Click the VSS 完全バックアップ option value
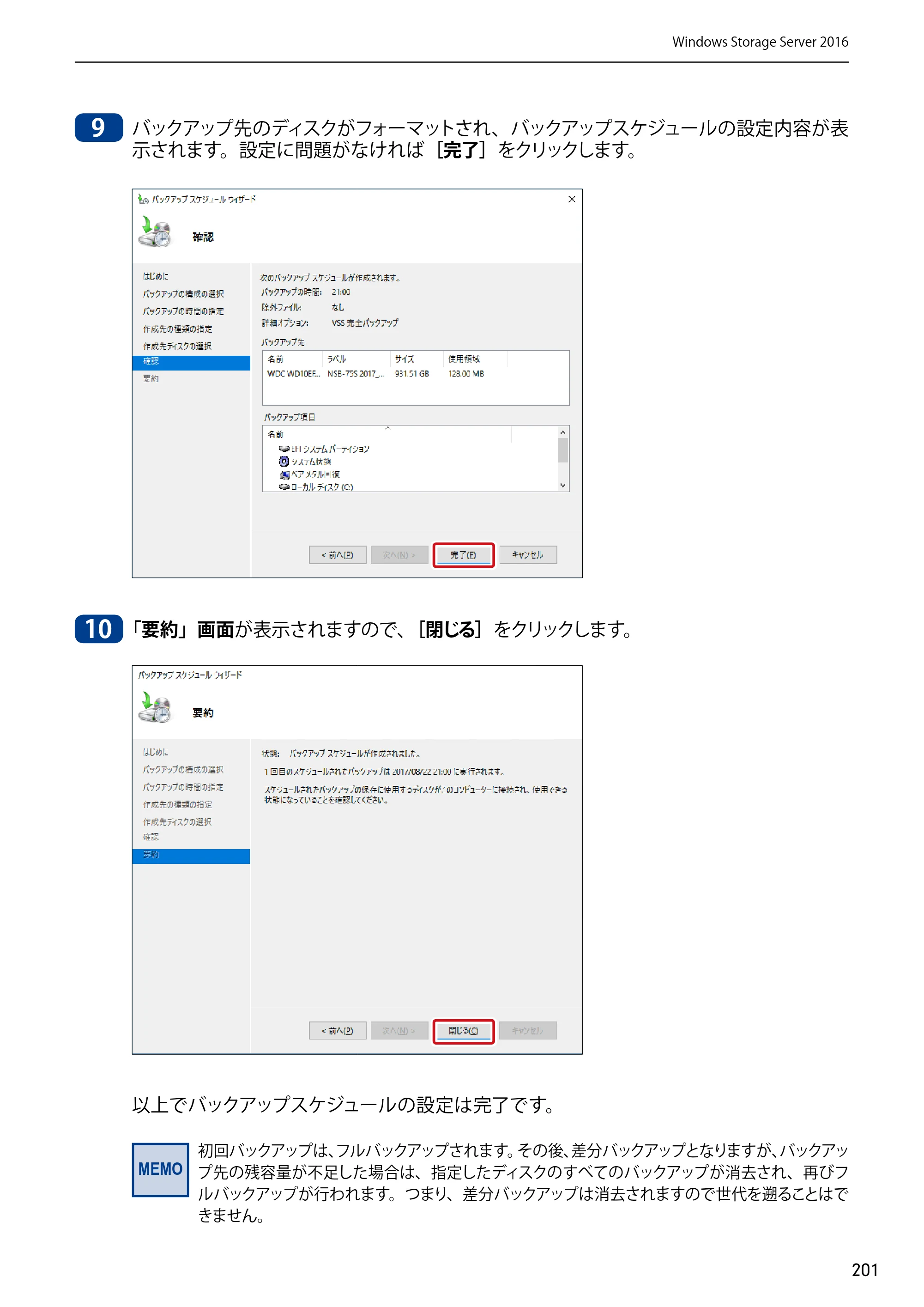 [365, 323]
